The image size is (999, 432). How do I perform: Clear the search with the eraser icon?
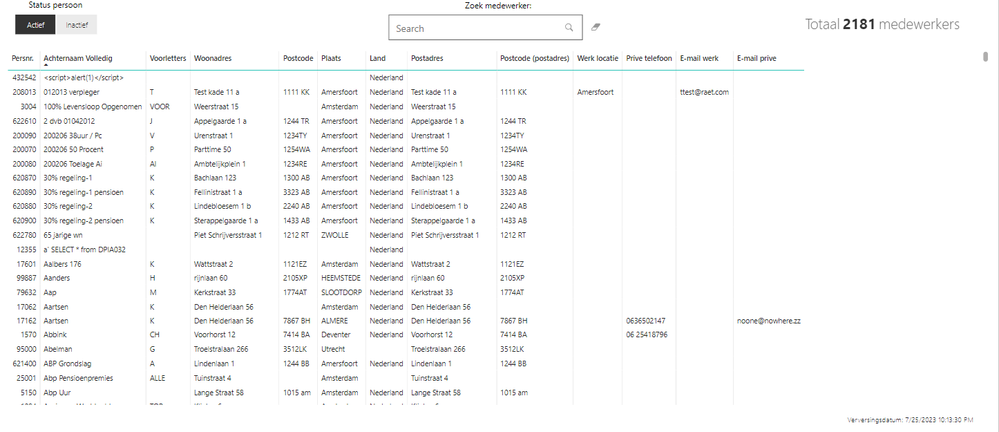[x=596, y=27]
